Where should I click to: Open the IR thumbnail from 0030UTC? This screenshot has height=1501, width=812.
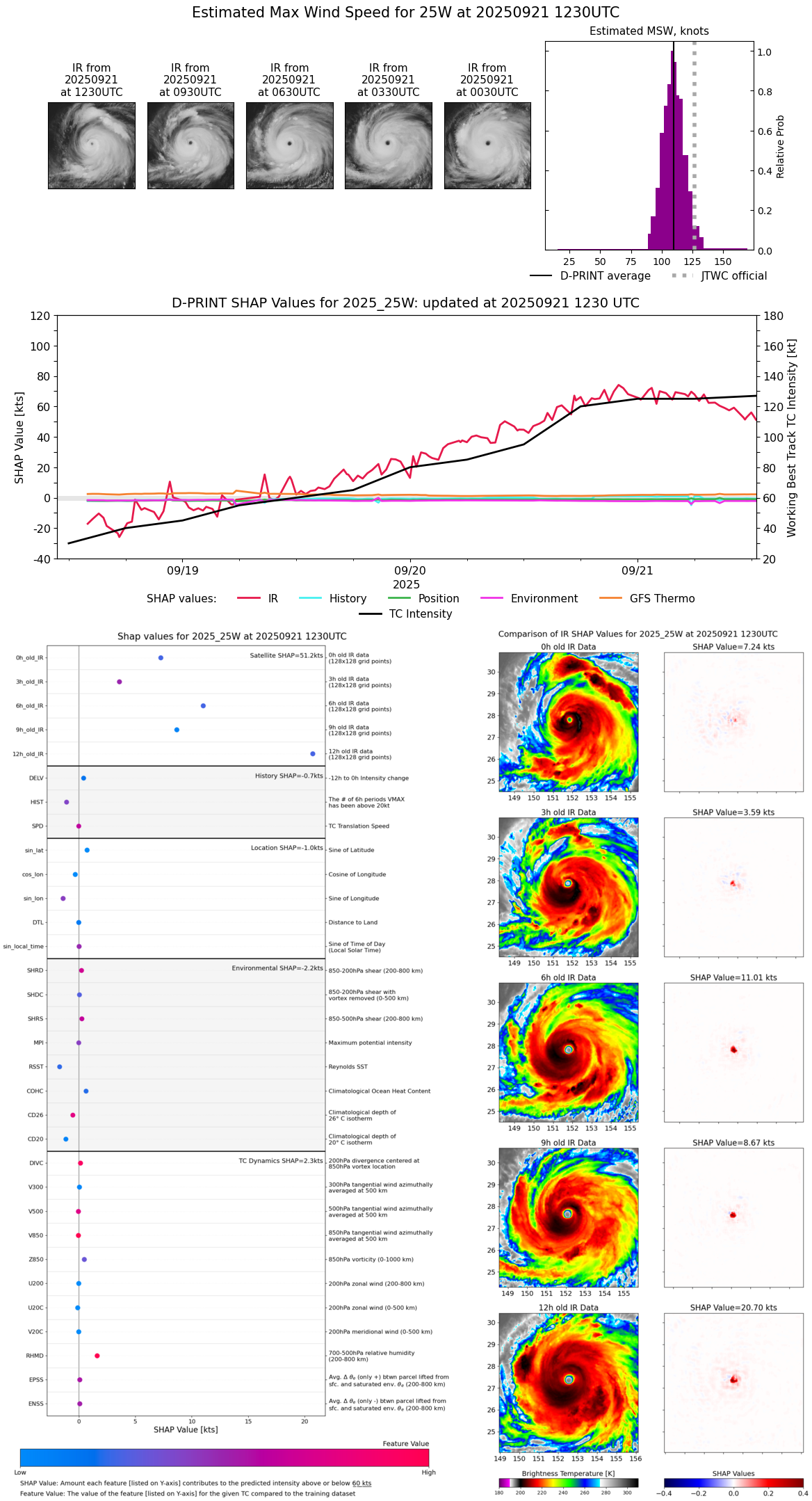(487, 145)
